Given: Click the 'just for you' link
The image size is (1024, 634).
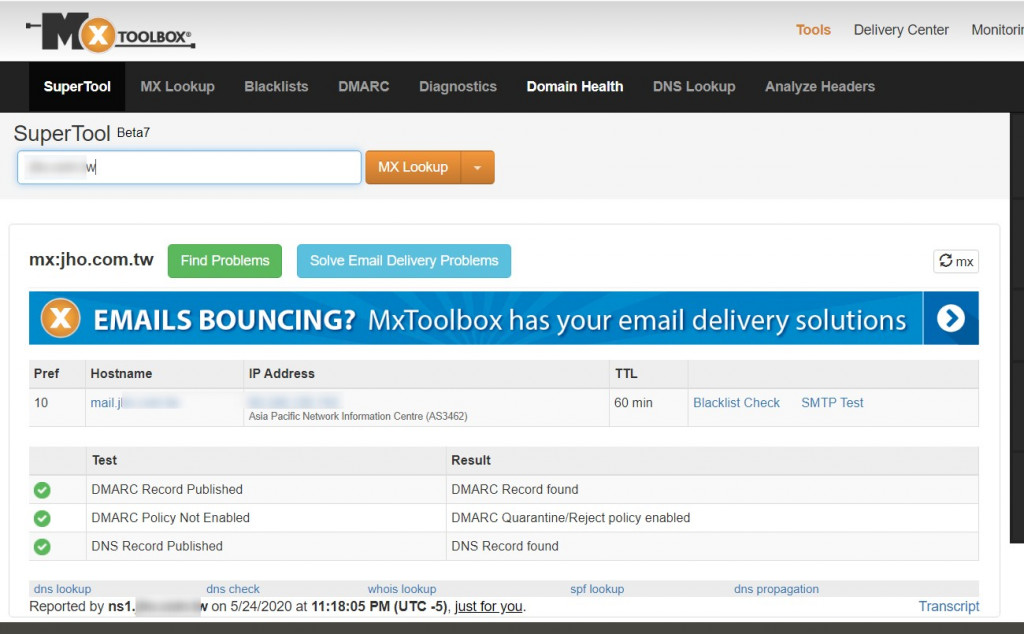Looking at the screenshot, I should (x=488, y=607).
